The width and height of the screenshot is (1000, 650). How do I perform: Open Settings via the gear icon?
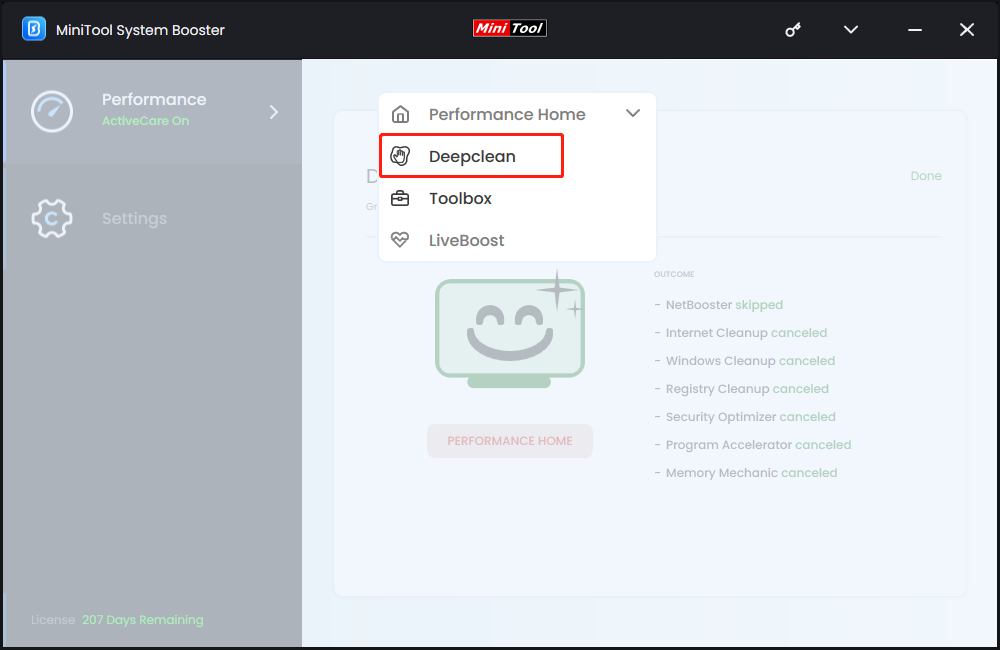[52, 218]
